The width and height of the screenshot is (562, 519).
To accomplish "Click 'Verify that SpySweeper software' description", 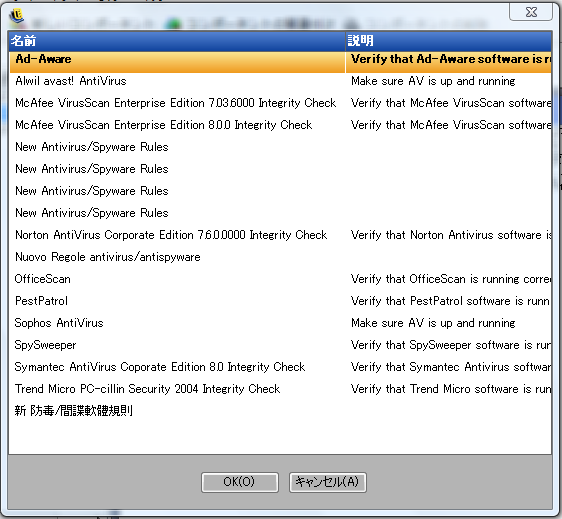I will click(448, 345).
